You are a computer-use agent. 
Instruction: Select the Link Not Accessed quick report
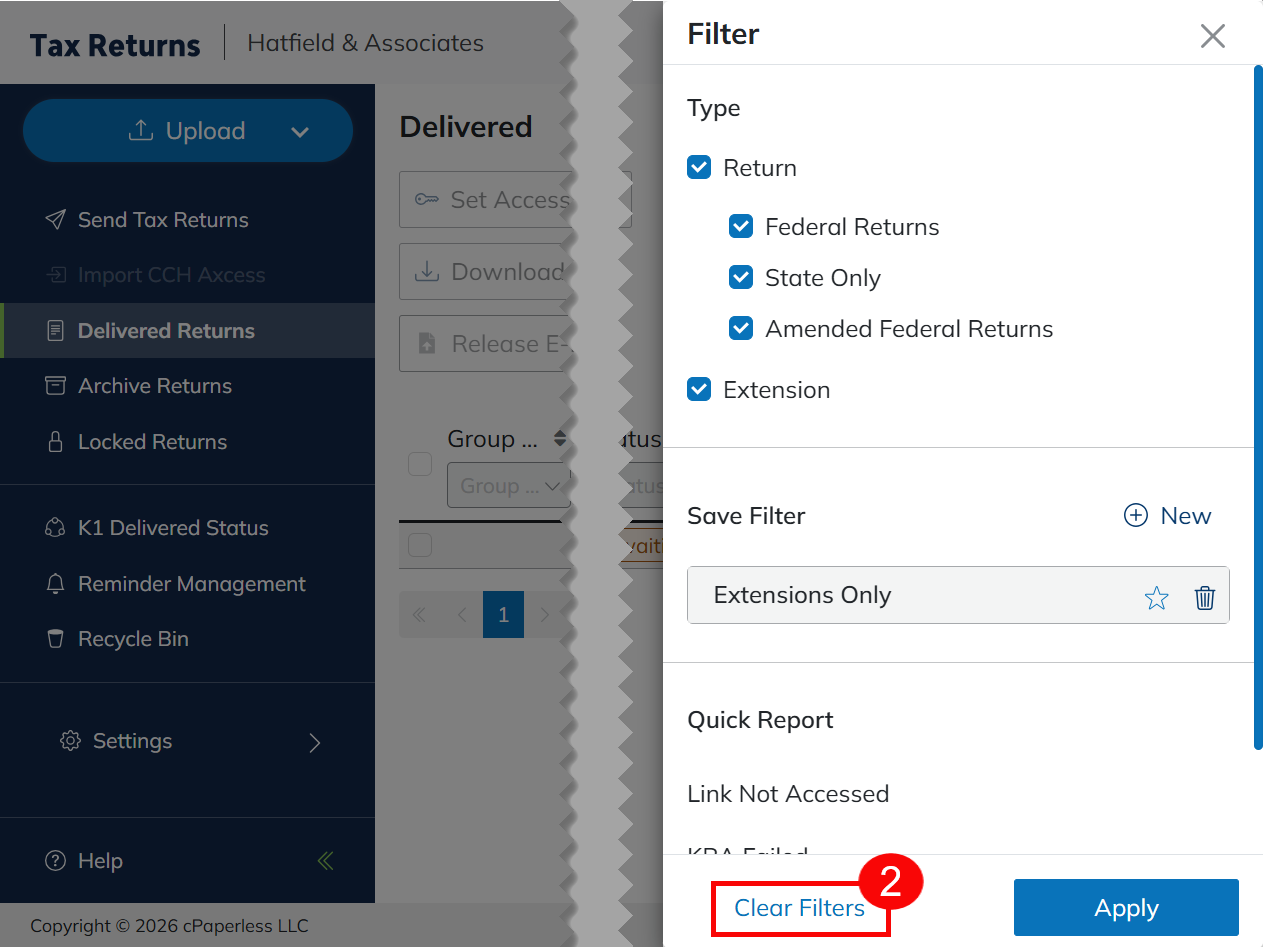coord(788,794)
